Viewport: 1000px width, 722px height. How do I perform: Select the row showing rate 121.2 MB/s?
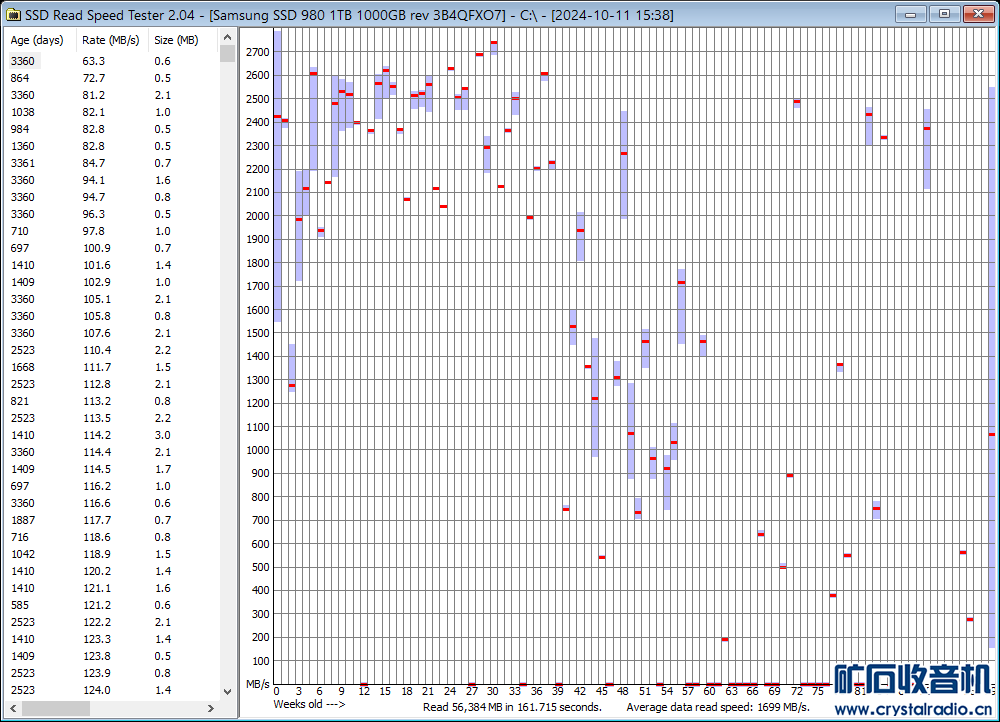96,605
